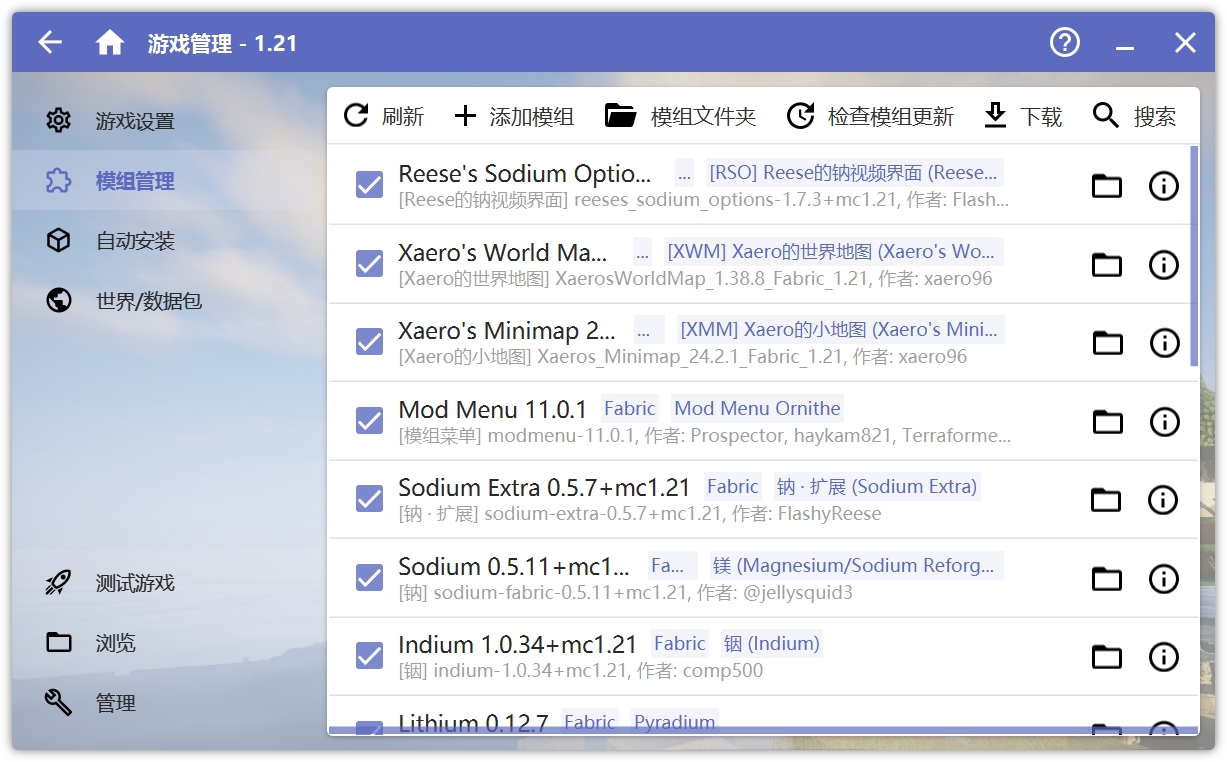
Task: Uncheck the Indium 1.0.34 mod
Action: coord(369,656)
